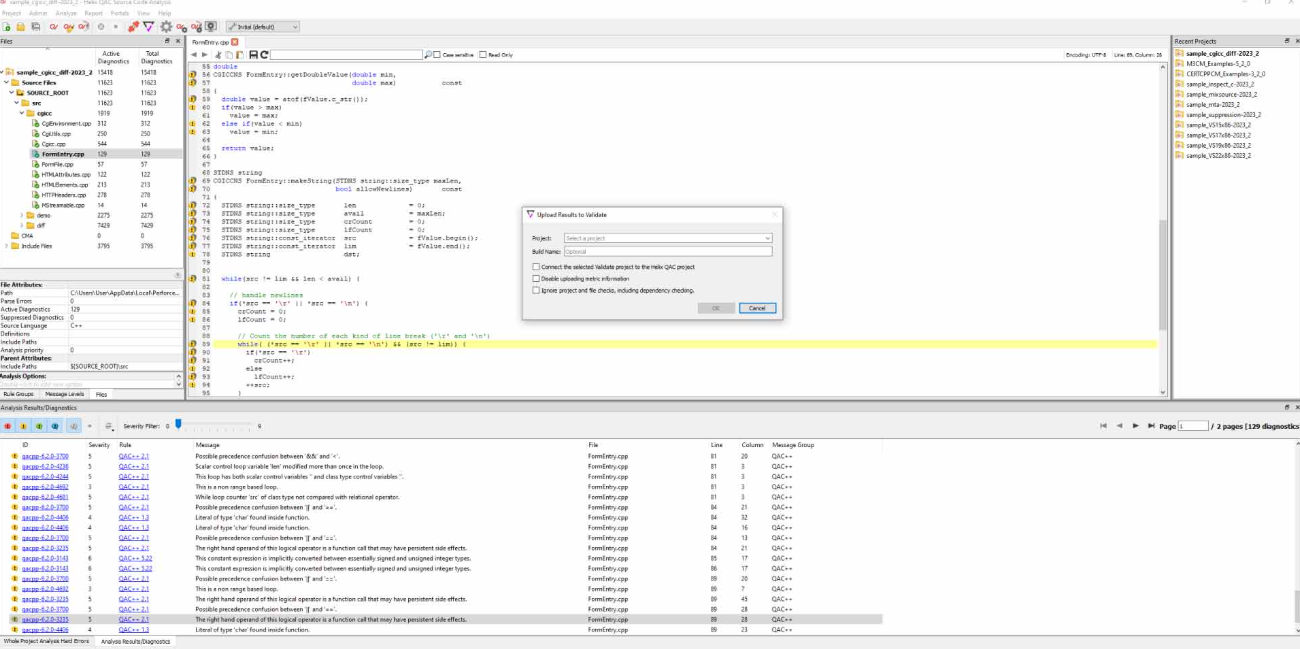Select HTTPHeaders.cpp in the Files tree
The width and height of the screenshot is (1300, 649).
[65, 195]
